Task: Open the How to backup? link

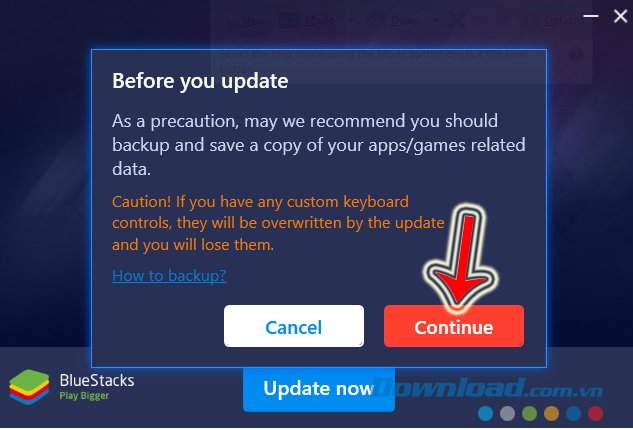Action: coord(169,276)
